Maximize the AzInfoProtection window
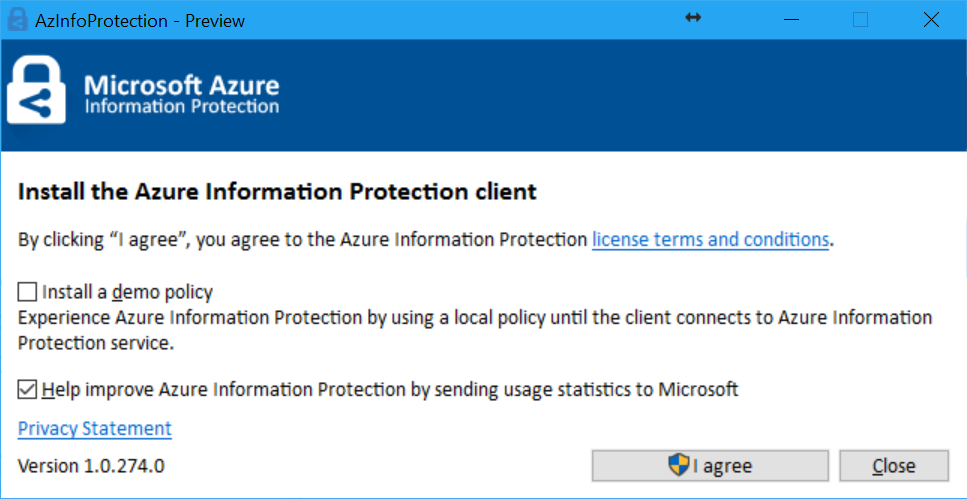This screenshot has width=967, height=499. click(860, 19)
